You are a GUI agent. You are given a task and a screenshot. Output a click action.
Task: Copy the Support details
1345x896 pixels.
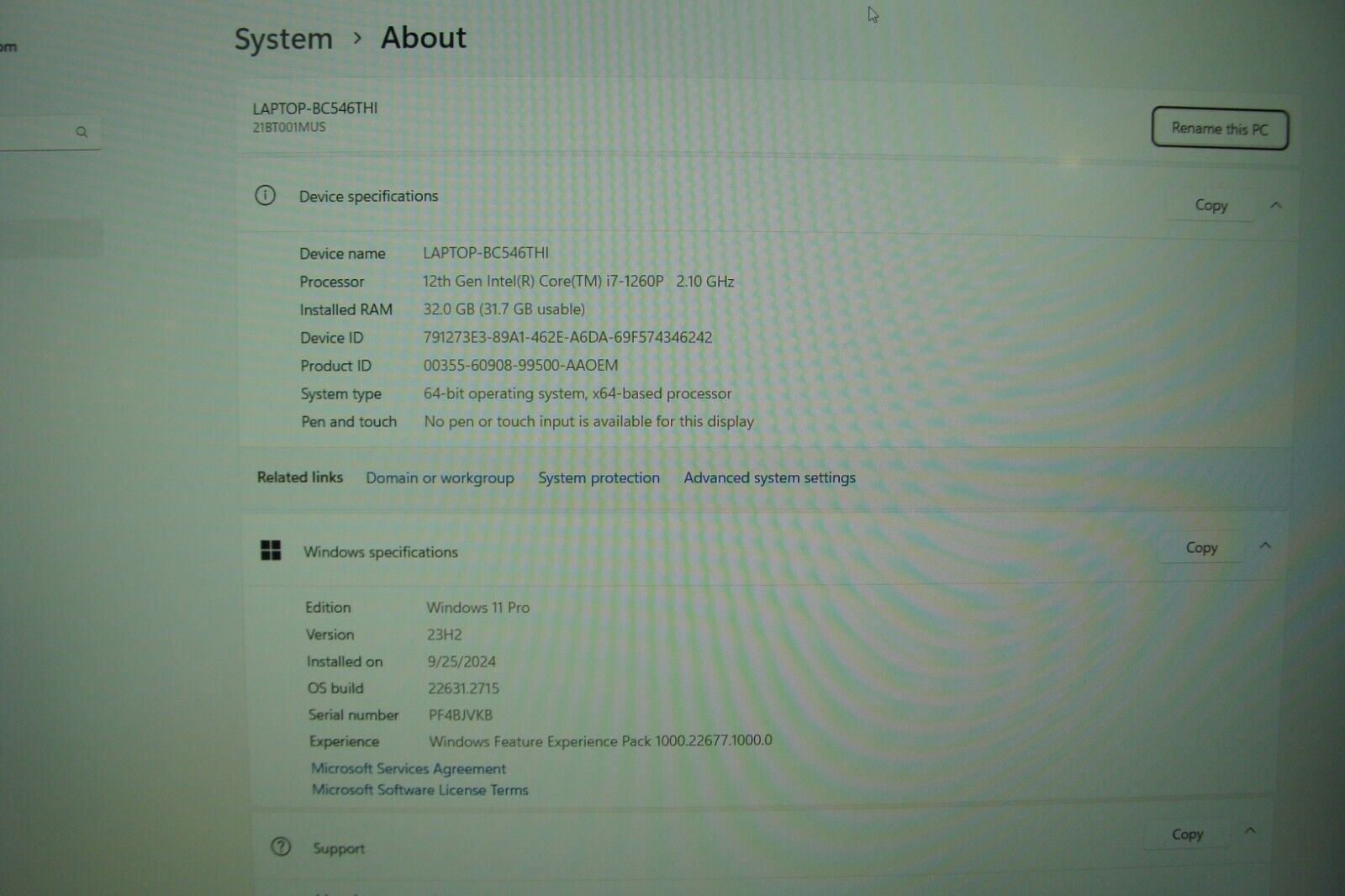(1187, 834)
